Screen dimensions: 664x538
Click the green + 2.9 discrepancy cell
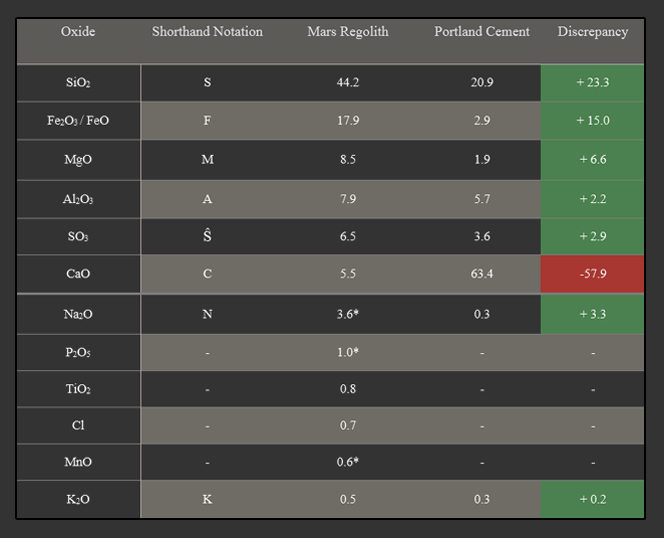tap(592, 236)
